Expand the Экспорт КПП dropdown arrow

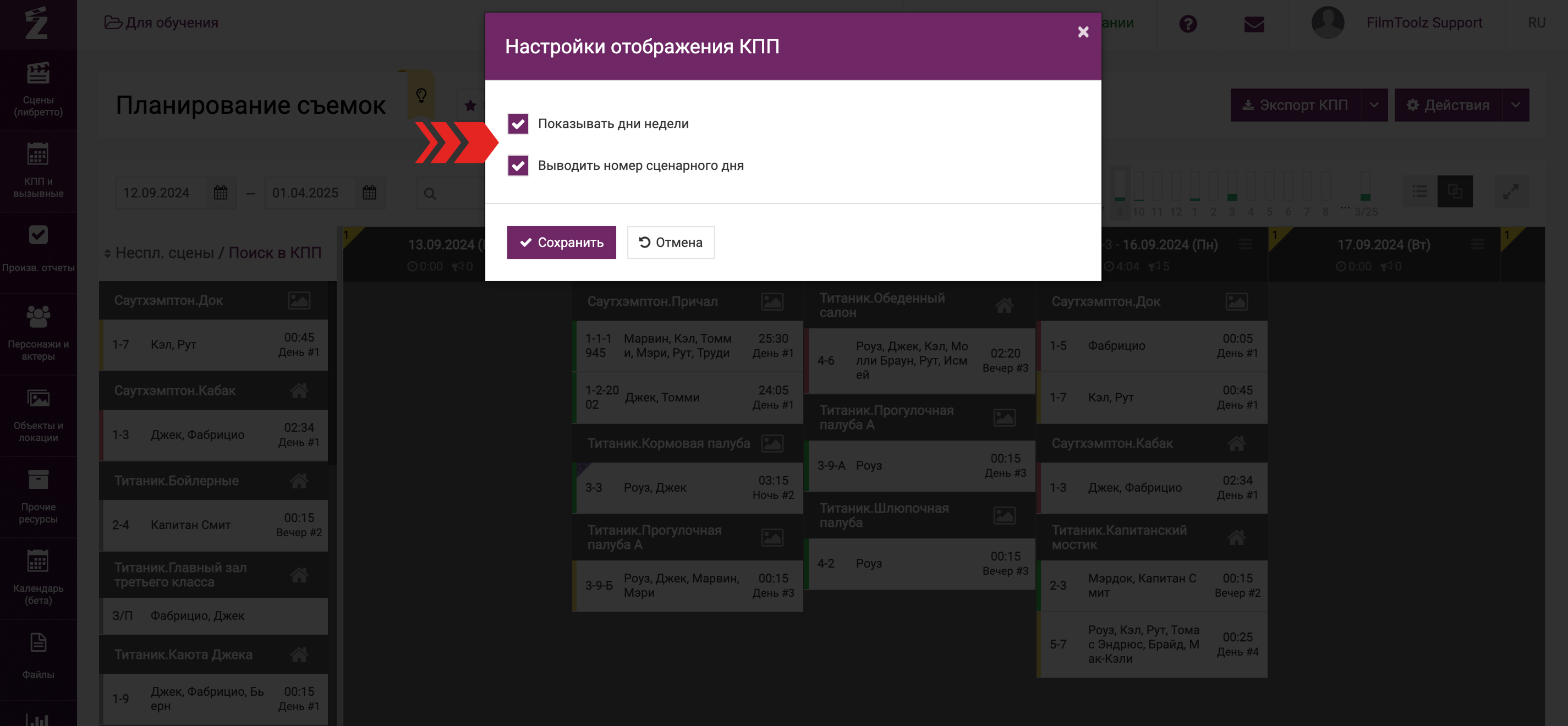(x=1374, y=105)
